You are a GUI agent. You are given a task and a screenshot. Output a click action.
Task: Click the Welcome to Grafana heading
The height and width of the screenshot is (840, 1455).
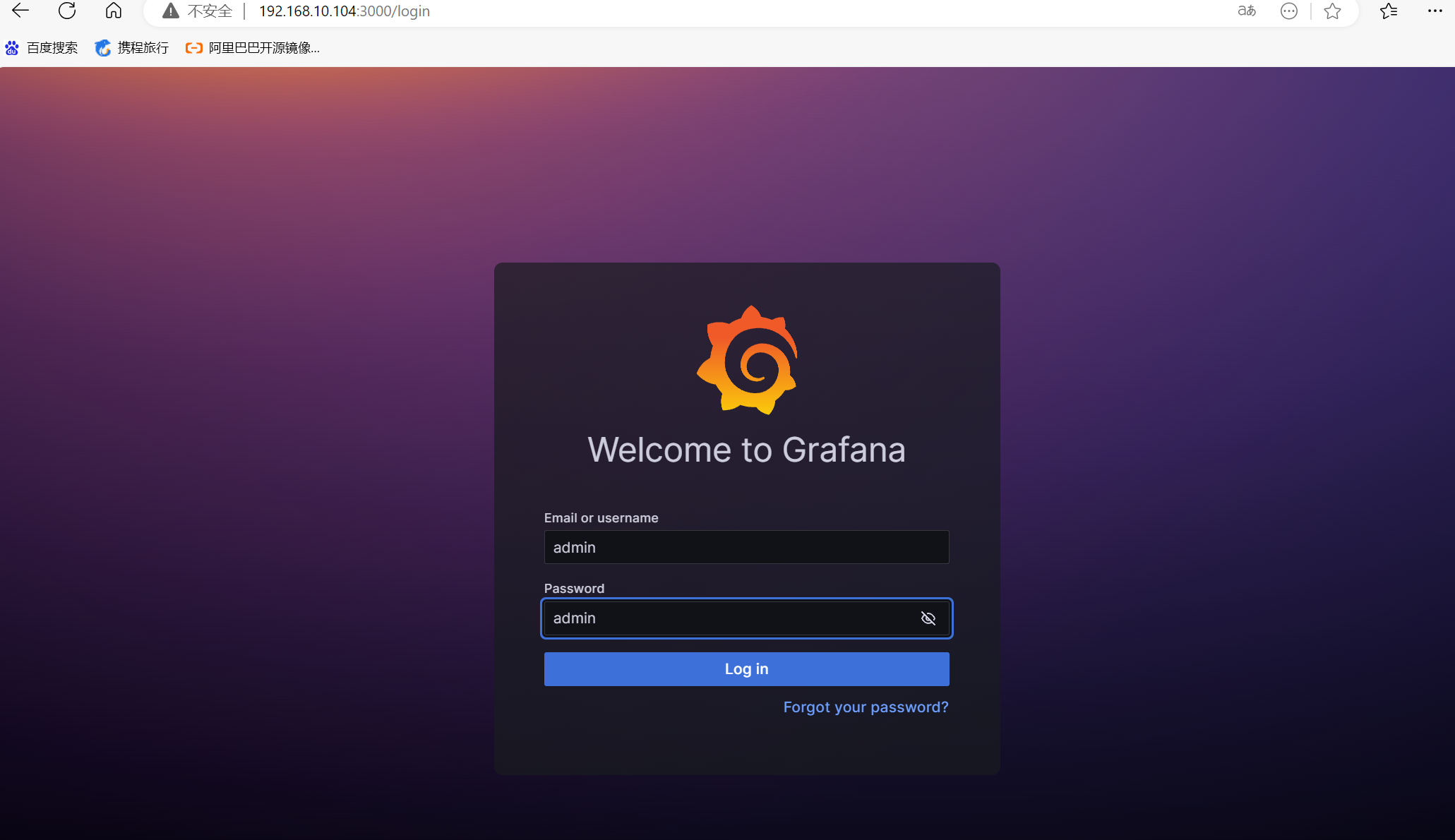pos(746,450)
